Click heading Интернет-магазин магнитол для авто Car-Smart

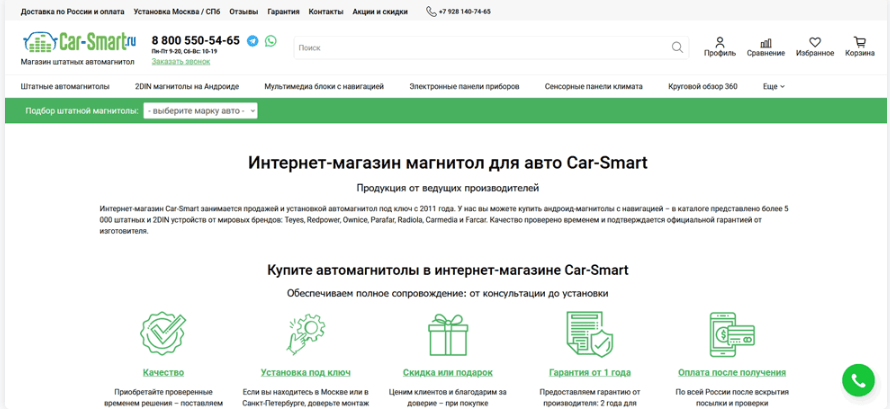point(448,163)
